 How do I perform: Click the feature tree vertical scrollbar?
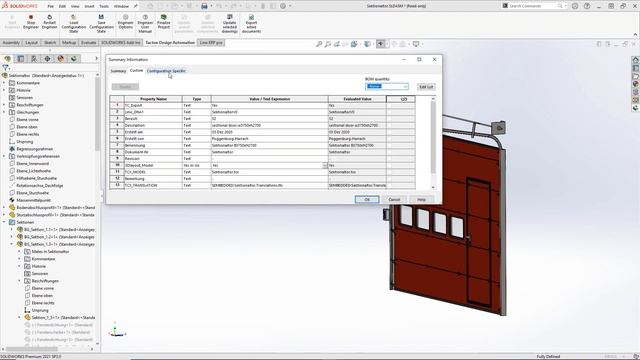[x=97, y=114]
